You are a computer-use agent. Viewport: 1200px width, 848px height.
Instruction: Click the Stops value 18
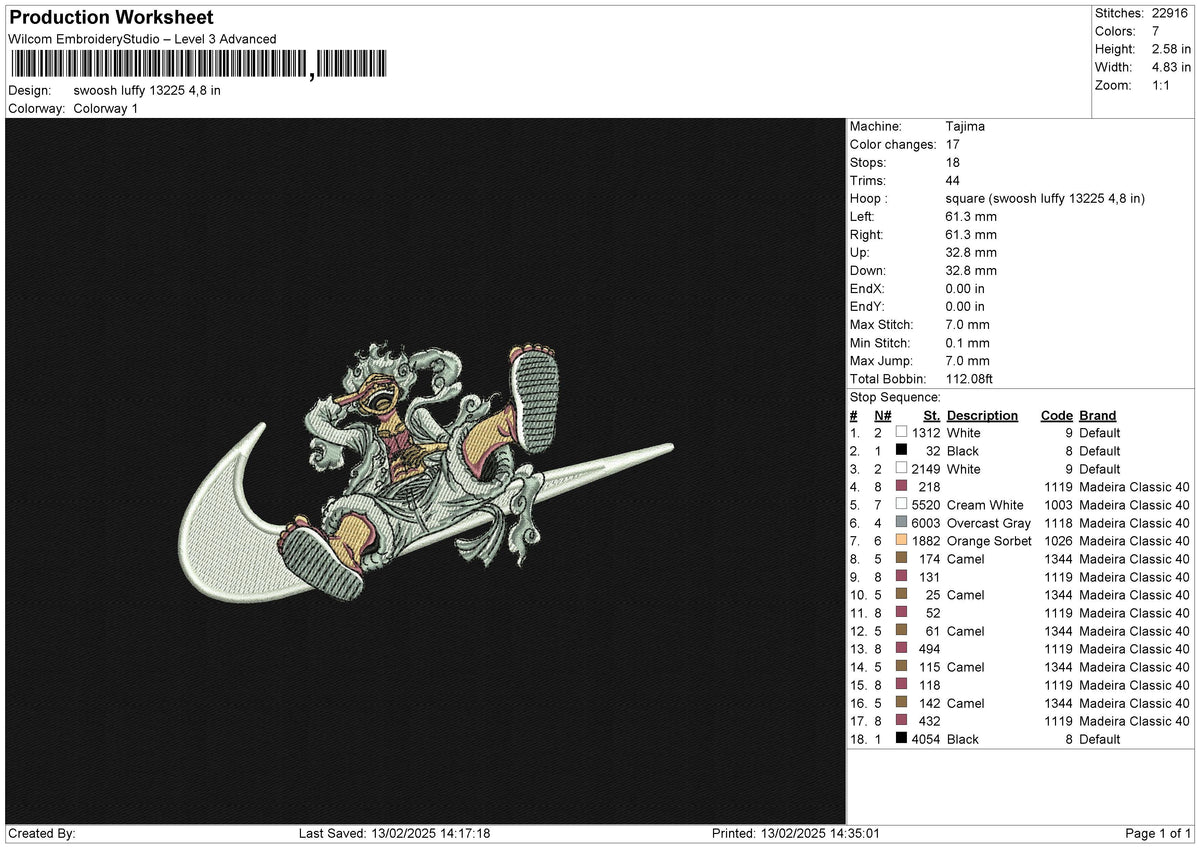pos(953,163)
